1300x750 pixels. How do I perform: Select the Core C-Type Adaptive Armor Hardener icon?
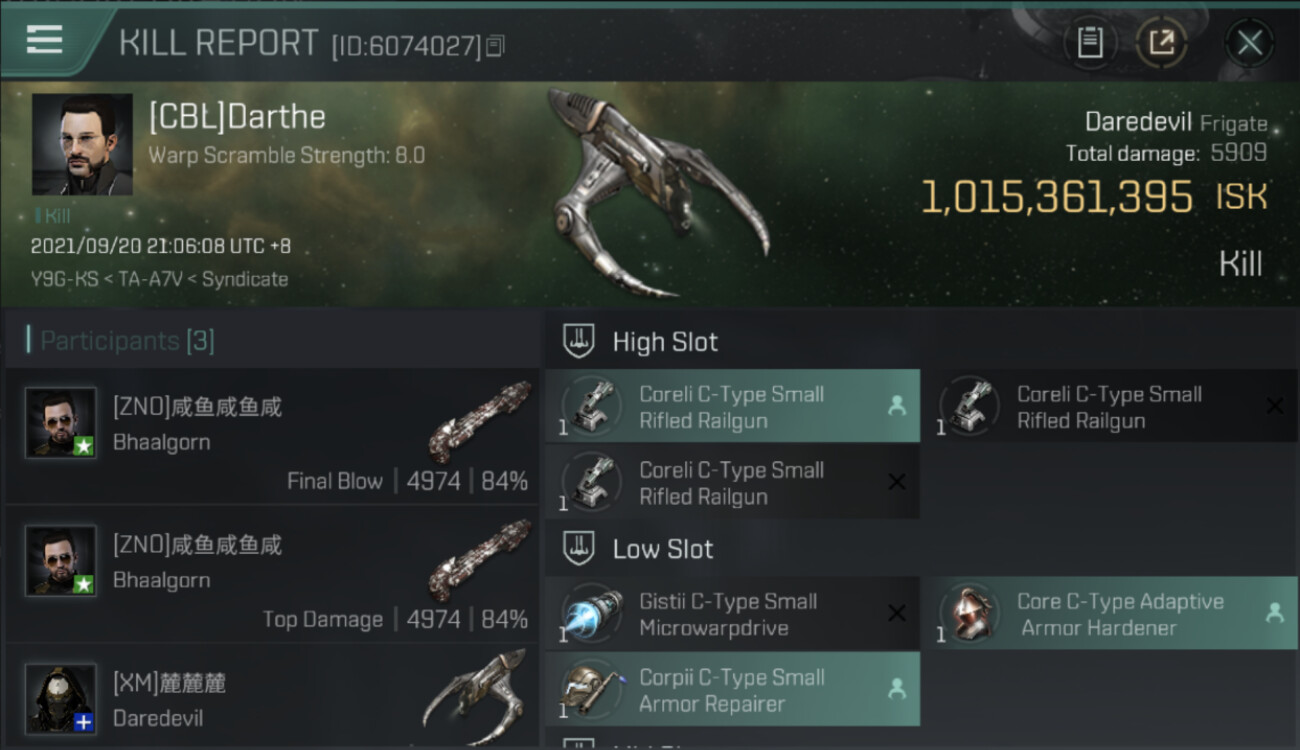969,614
